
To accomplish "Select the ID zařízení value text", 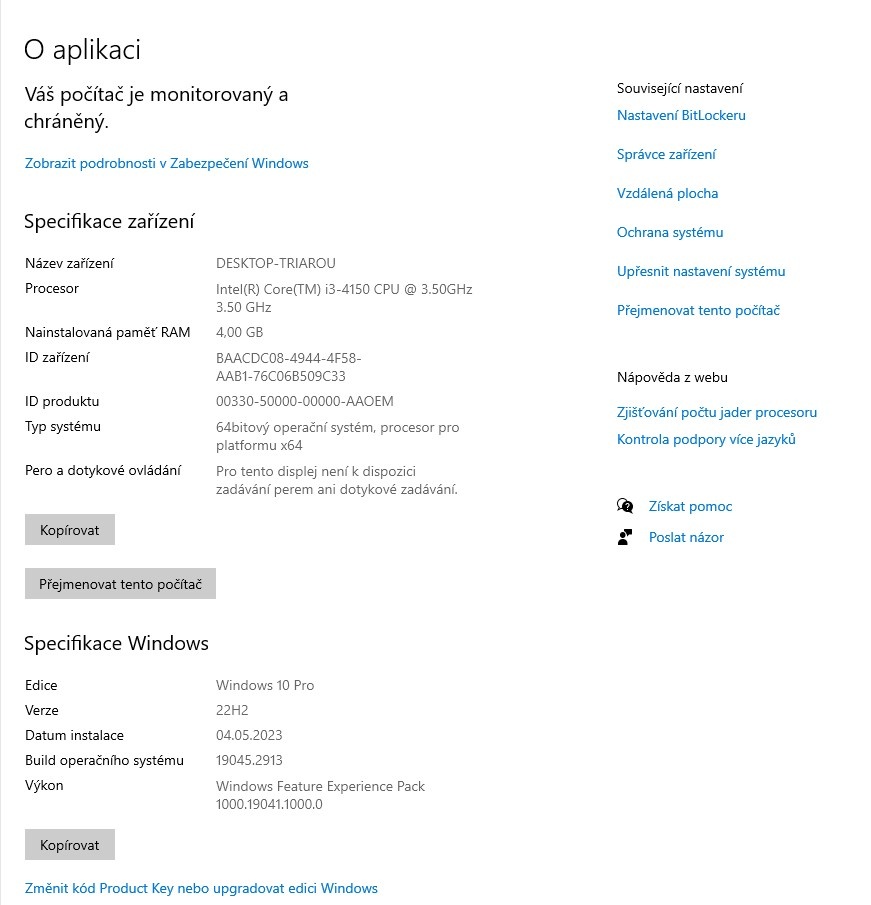I will [288, 365].
